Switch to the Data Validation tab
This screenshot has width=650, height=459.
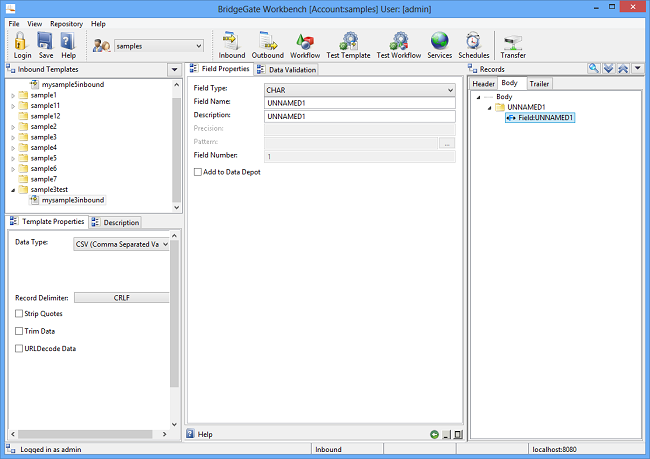point(286,70)
